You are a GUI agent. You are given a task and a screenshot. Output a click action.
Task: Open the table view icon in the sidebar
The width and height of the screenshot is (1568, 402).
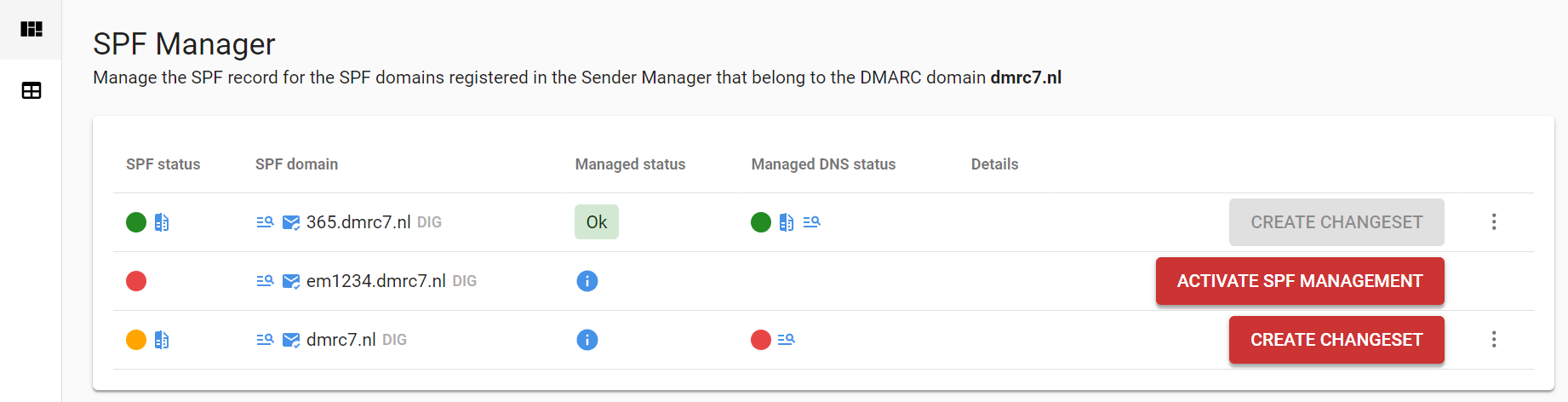click(31, 90)
